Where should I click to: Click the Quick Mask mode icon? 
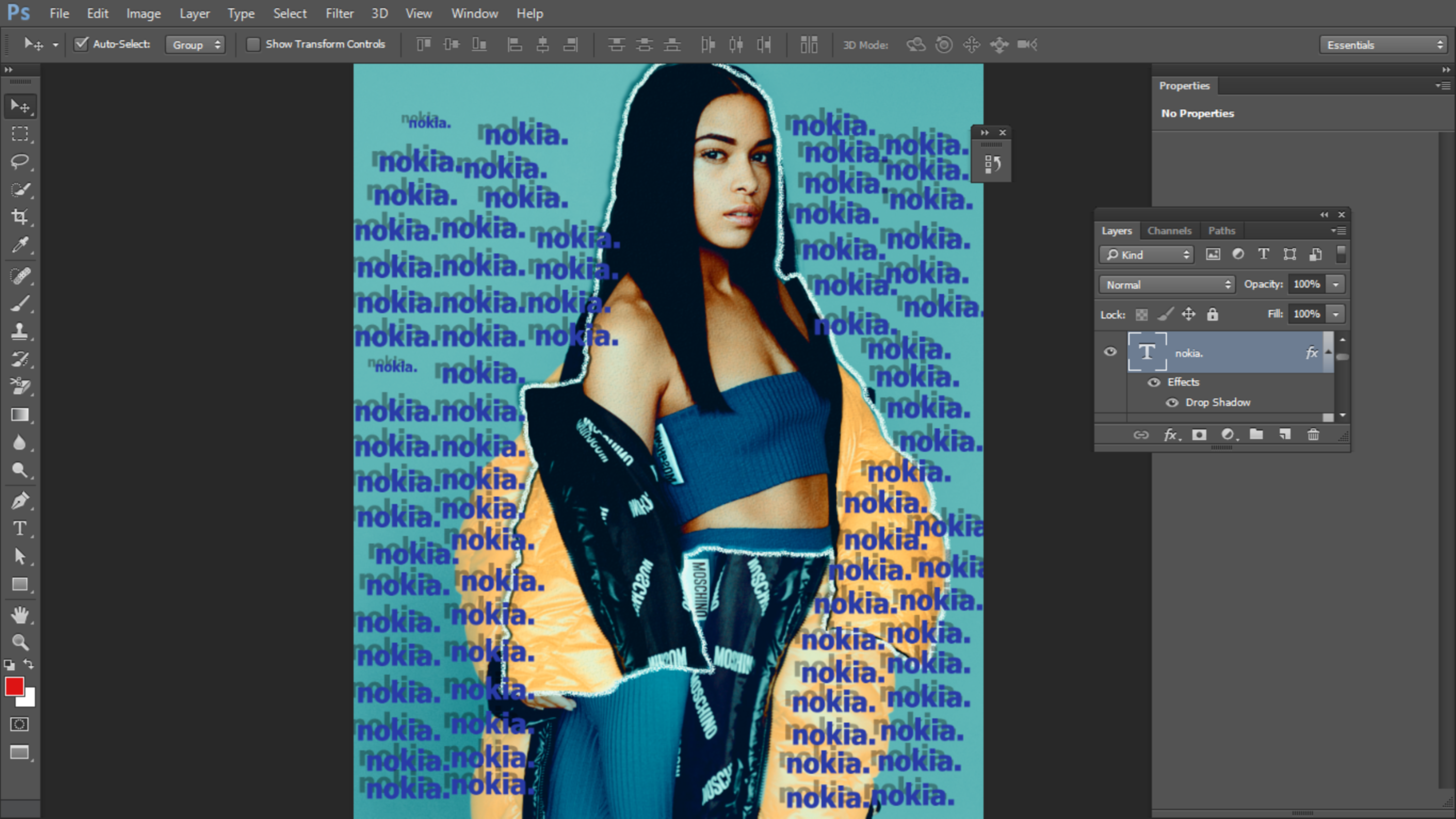[20, 724]
